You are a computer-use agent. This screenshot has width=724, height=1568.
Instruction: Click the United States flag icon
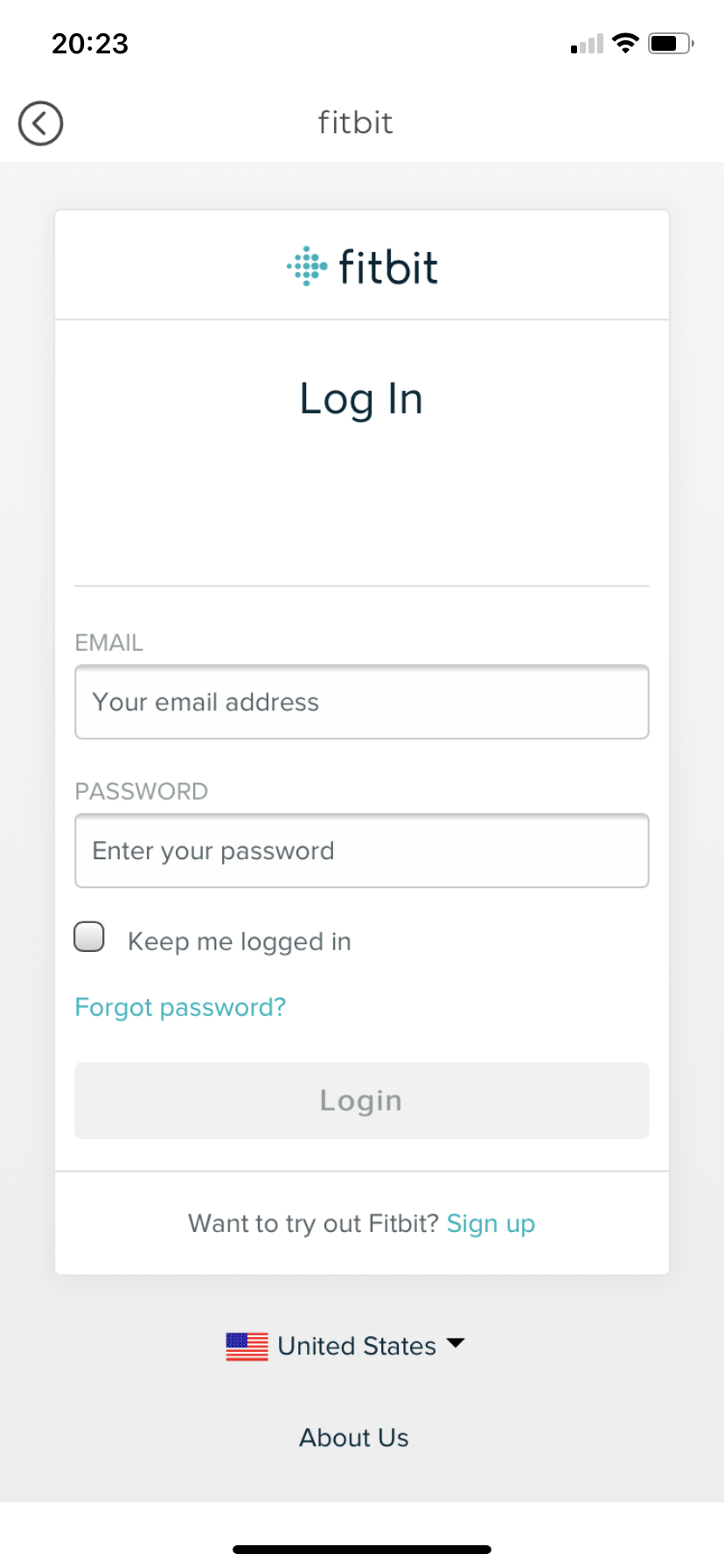(247, 1347)
